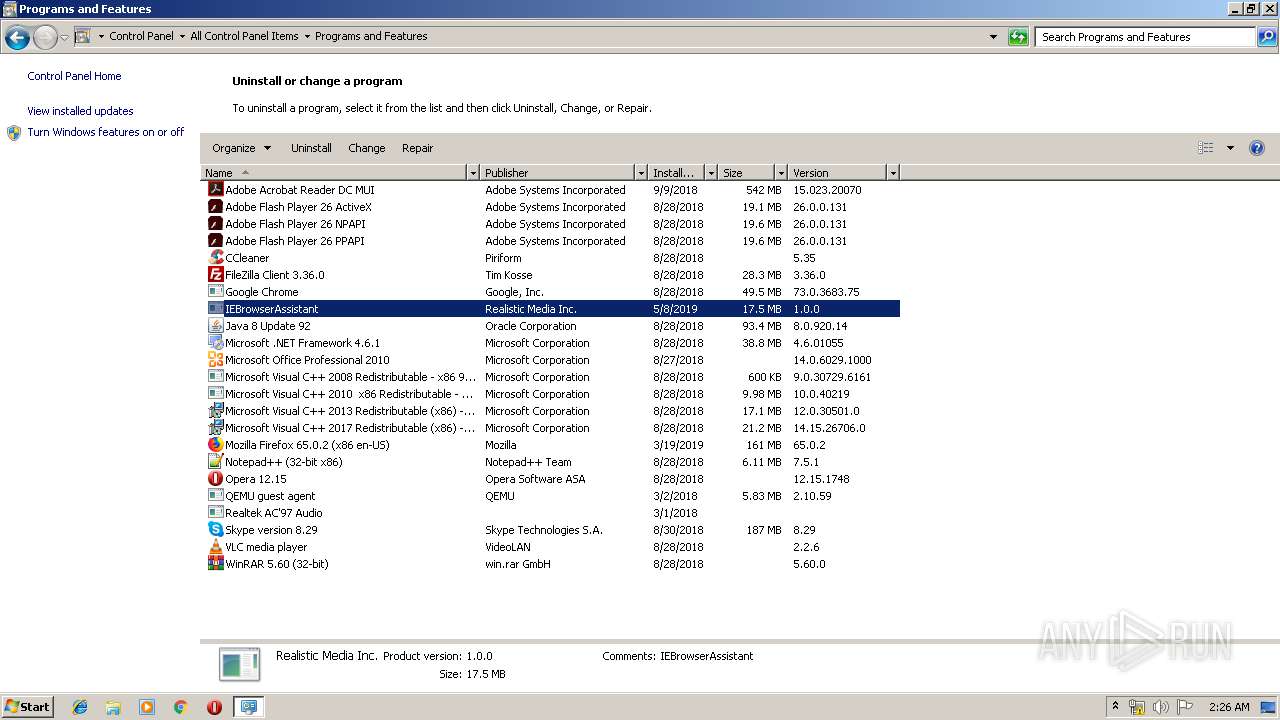1280x720 pixels.
Task: Open the Organize dropdown menu
Action: tap(241, 148)
